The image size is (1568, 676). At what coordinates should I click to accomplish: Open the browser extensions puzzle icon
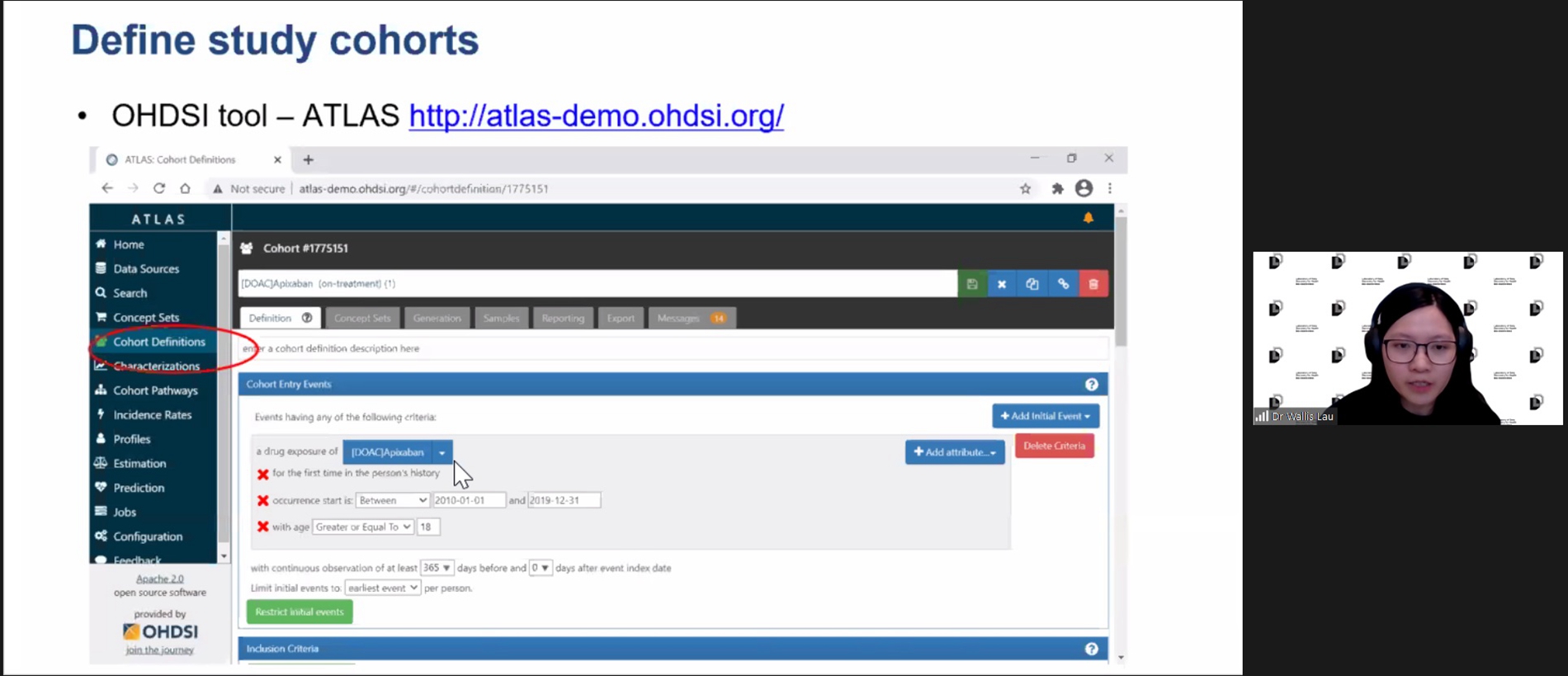coord(1057,189)
